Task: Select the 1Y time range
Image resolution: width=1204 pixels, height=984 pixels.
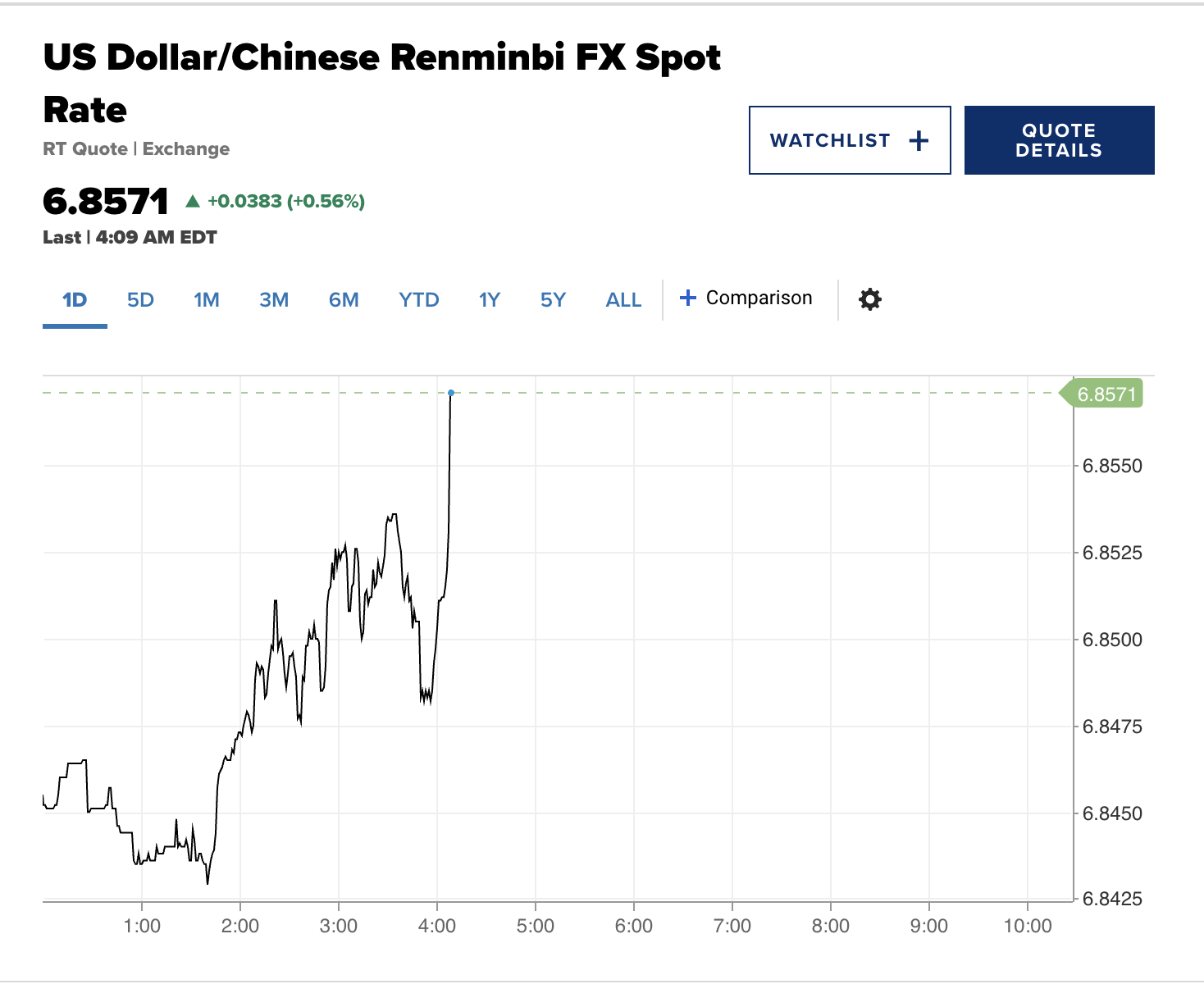Action: click(x=488, y=300)
